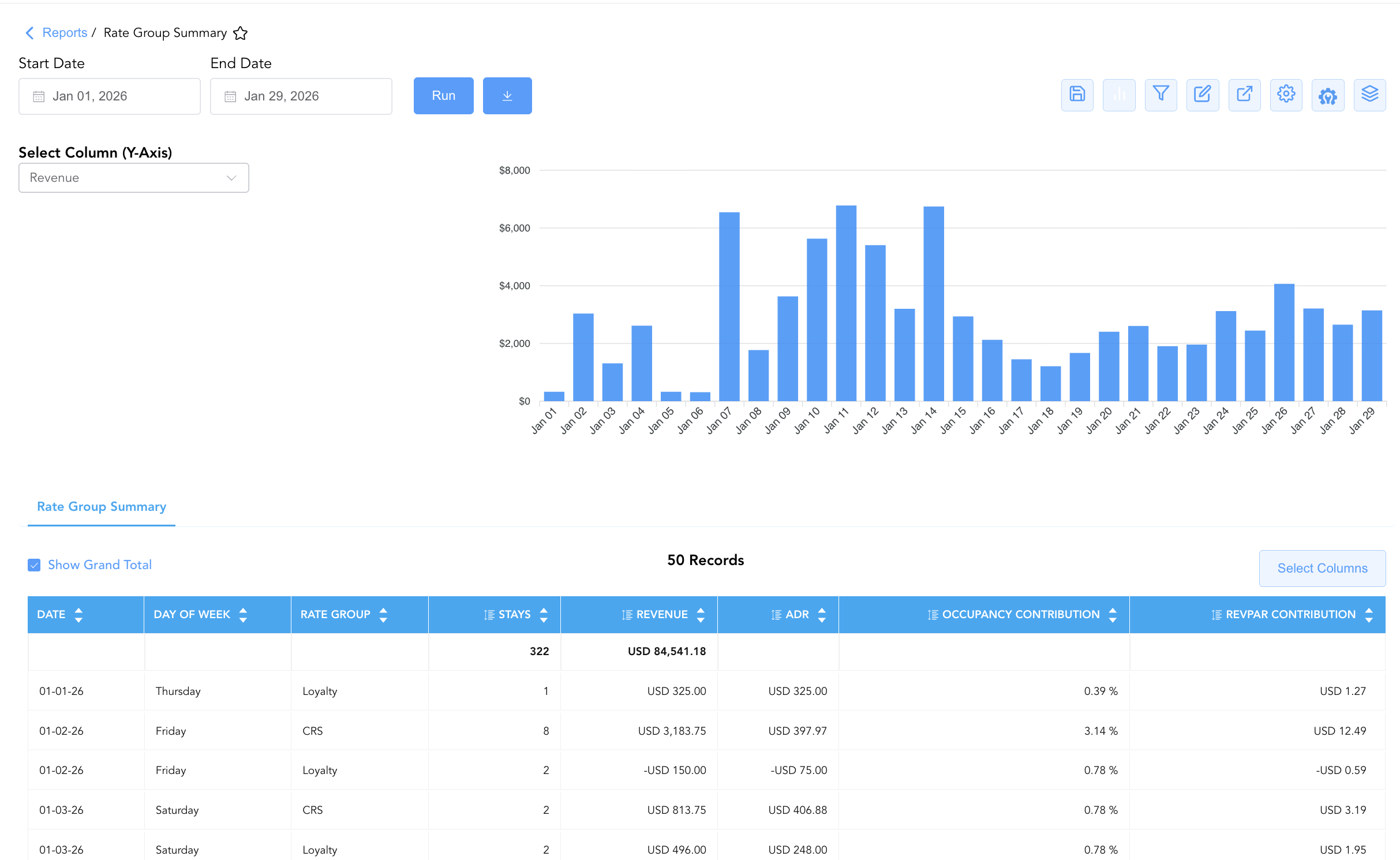Expand the Revenue Y-Axis dropdown
The image size is (1400, 860).
[134, 178]
